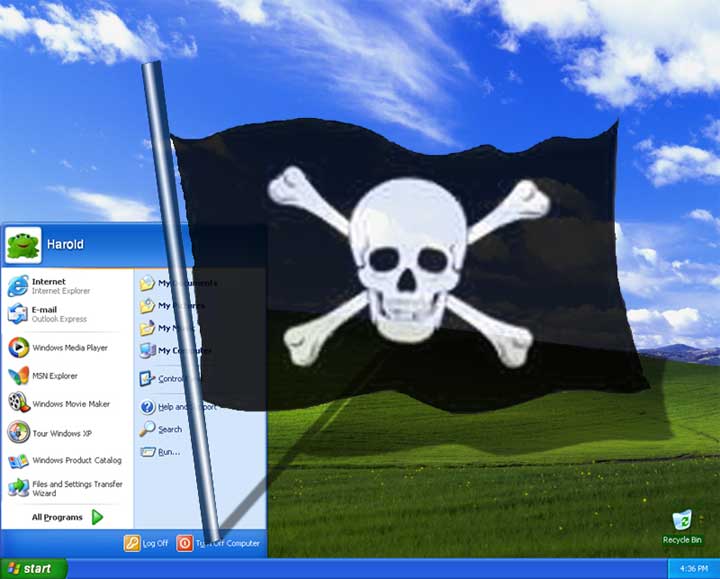Click the red Turn Off Computer icon

185,543
